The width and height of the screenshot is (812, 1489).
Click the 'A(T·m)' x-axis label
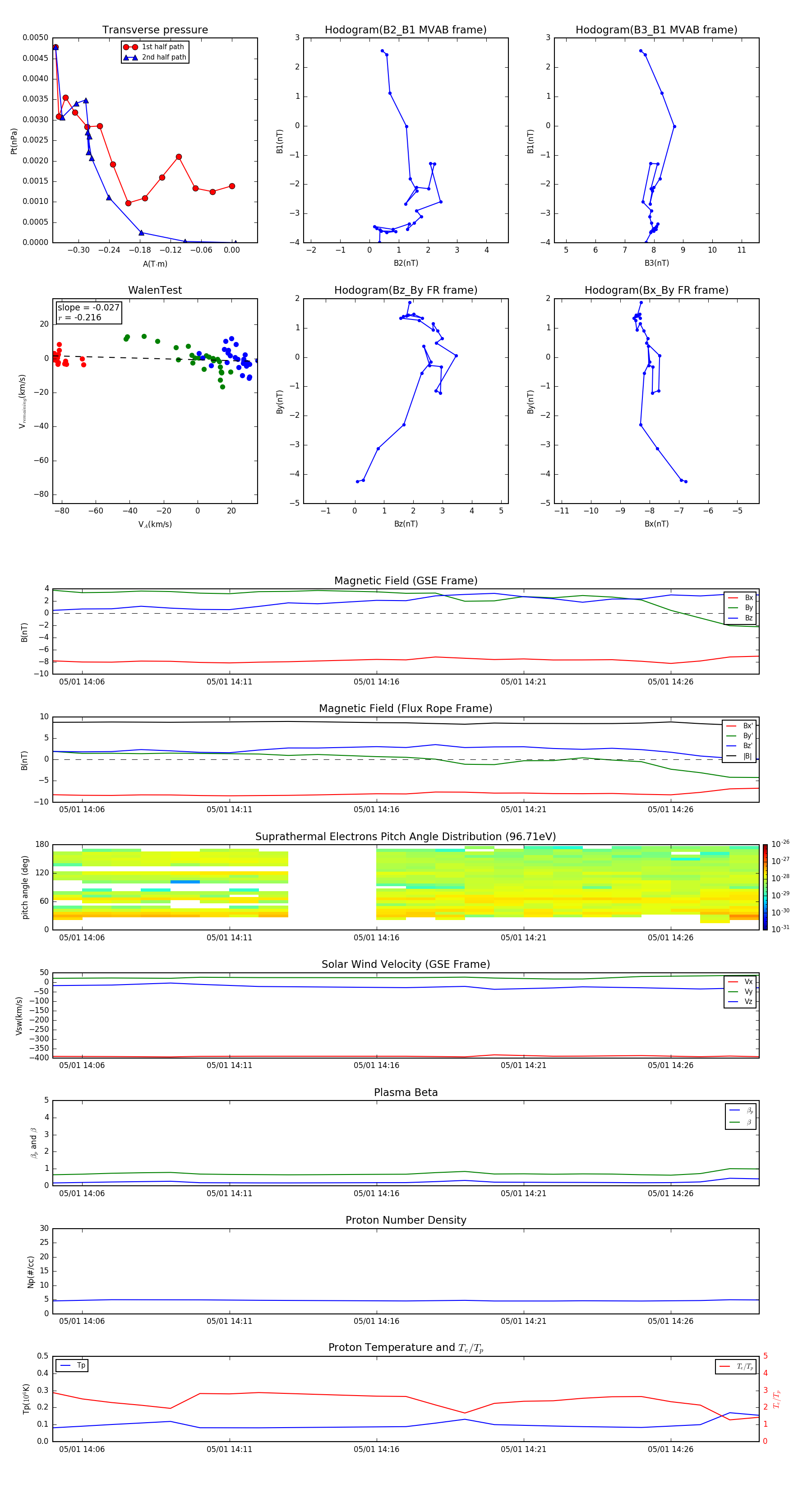[x=155, y=264]
